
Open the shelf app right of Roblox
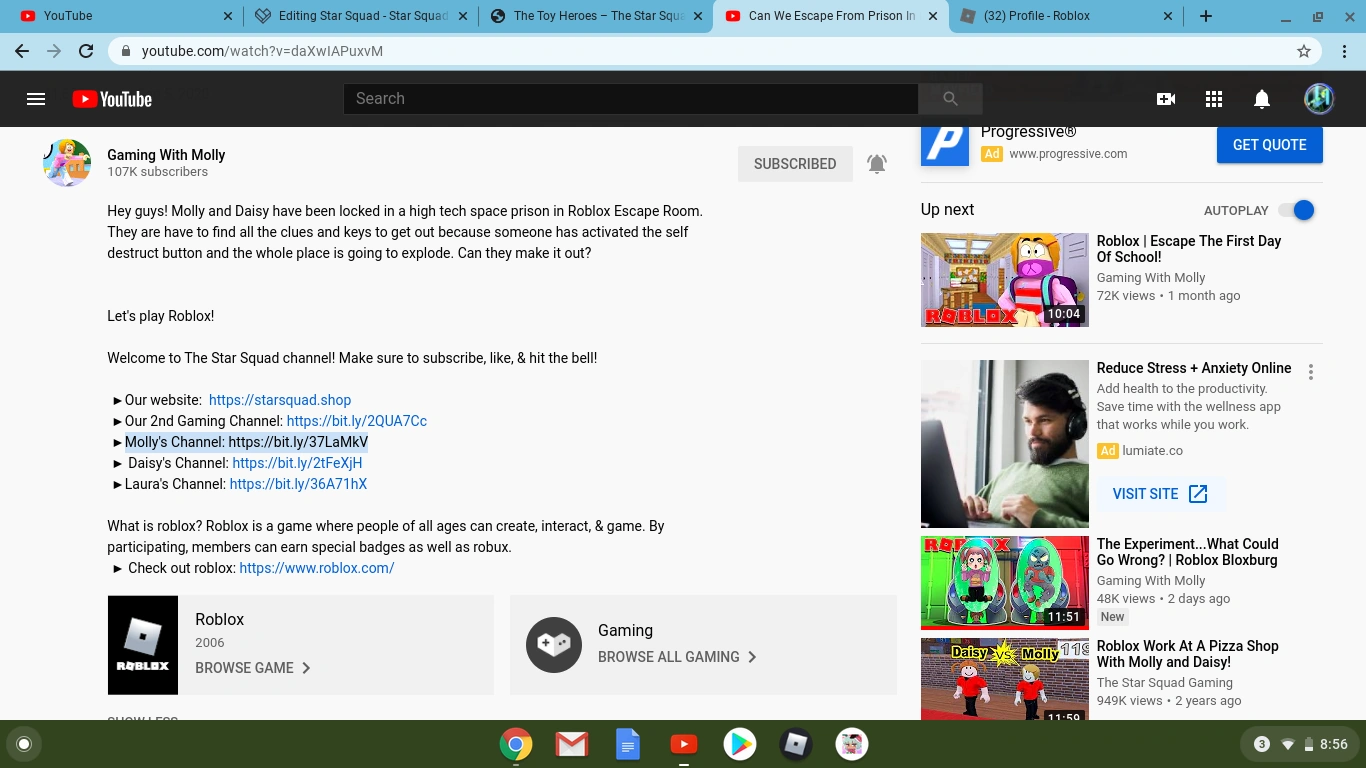852,744
